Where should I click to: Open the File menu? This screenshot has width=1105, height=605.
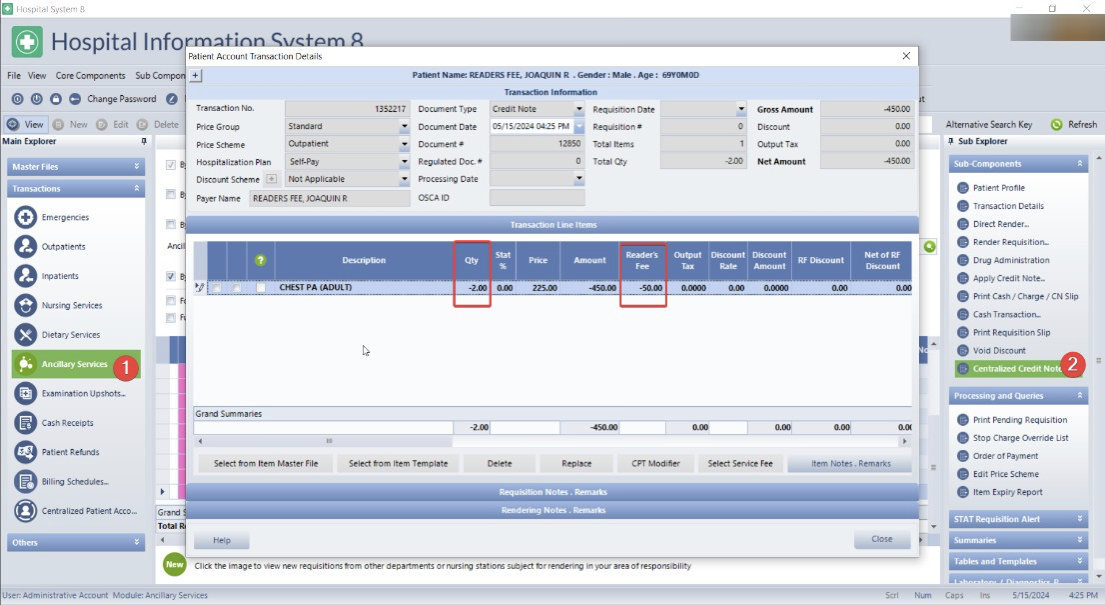[x=14, y=76]
